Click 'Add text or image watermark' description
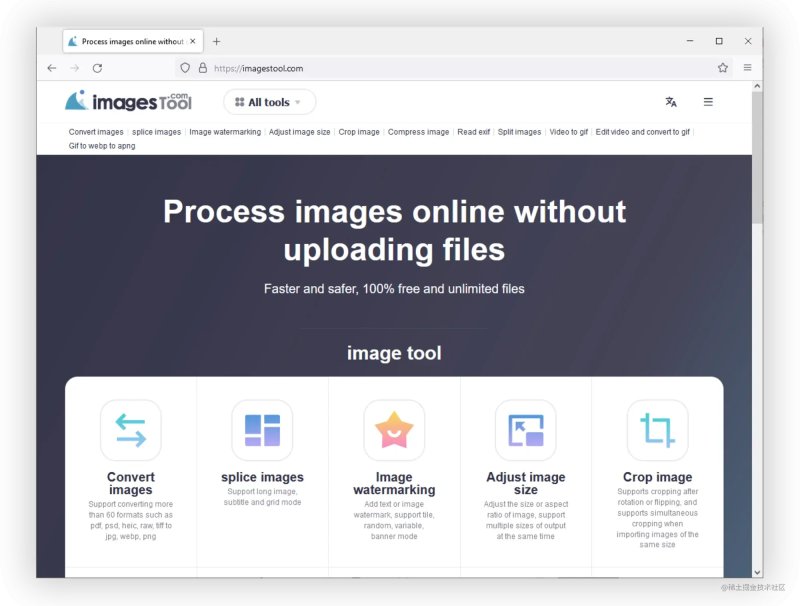The height and width of the screenshot is (606, 800). click(394, 520)
